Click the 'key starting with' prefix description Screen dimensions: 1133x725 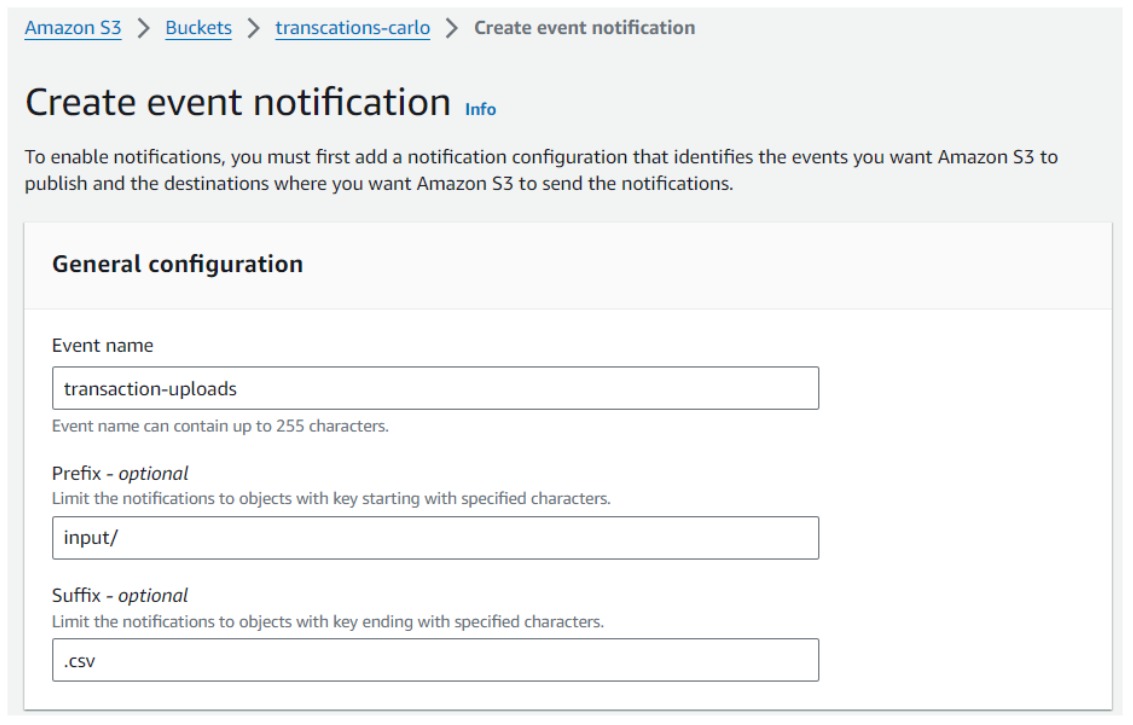coord(330,498)
